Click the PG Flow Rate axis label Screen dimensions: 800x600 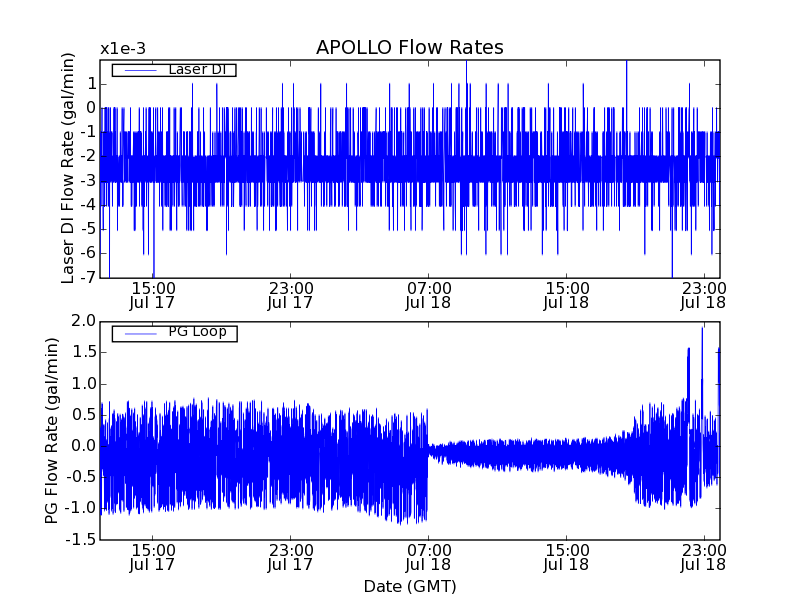click(52, 431)
